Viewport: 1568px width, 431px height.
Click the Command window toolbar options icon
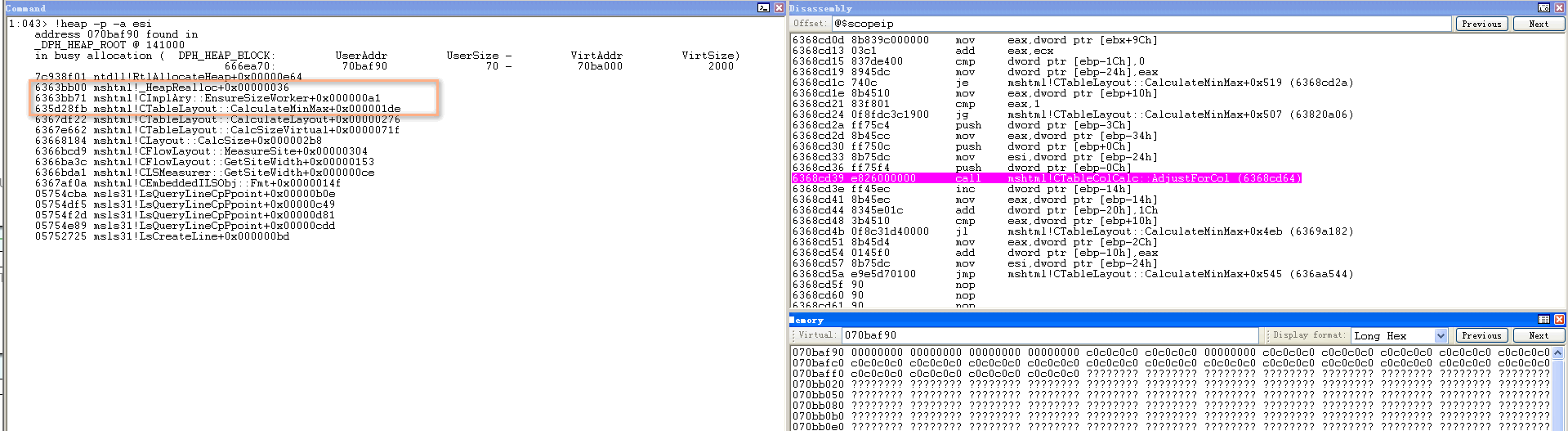pos(763,7)
